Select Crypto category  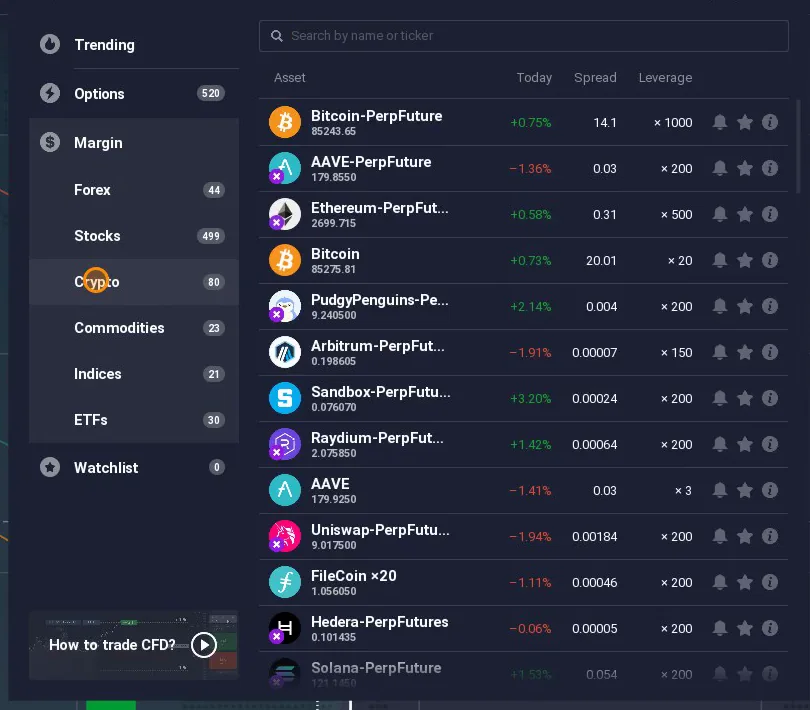pyautogui.click(x=134, y=282)
